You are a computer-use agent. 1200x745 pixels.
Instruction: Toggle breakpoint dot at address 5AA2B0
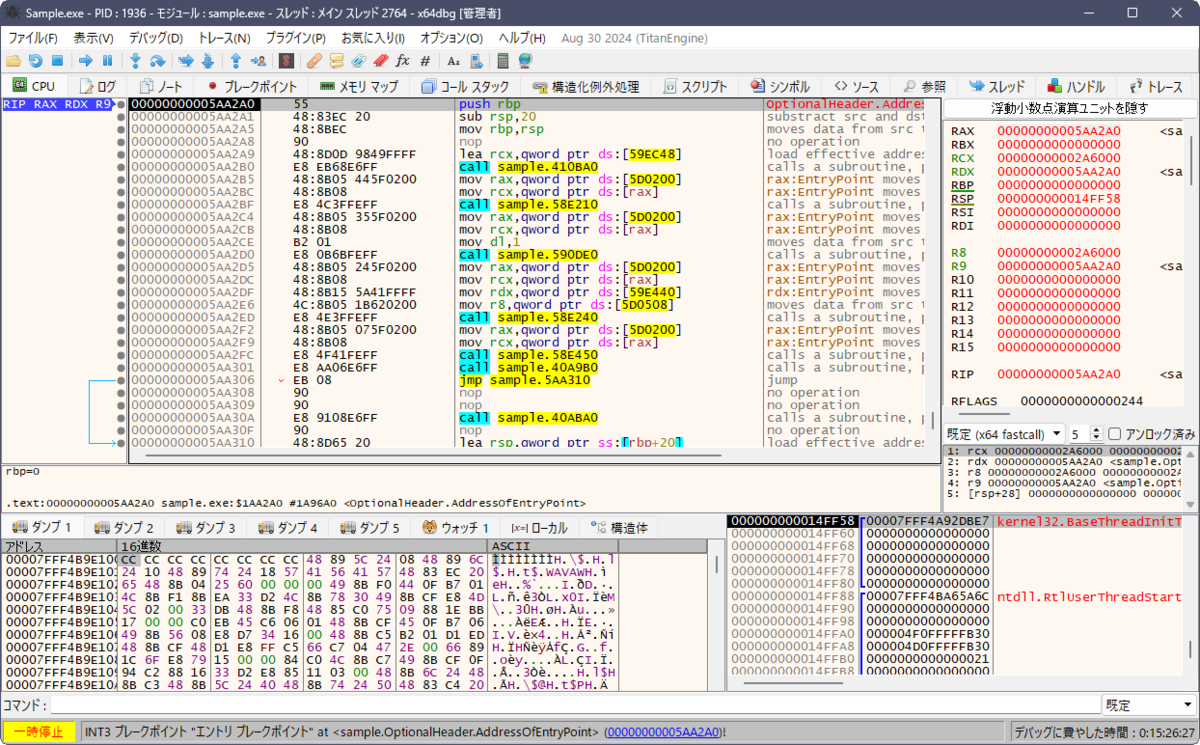121,166
